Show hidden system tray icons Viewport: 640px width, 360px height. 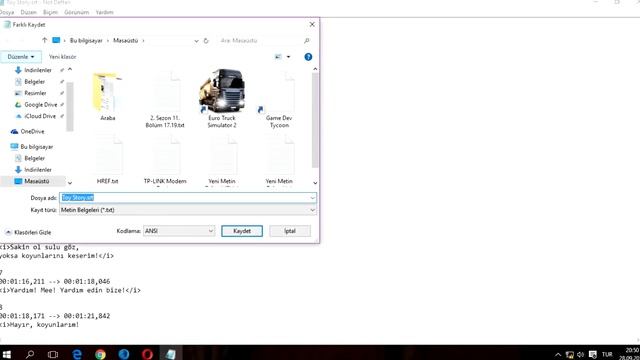click(558, 354)
